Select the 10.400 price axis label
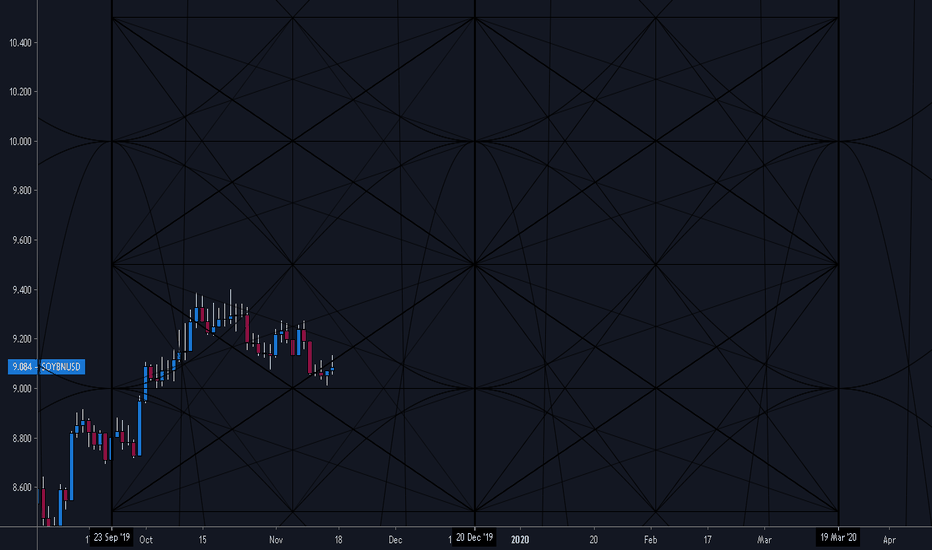Image resolution: width=932 pixels, height=550 pixels. (20, 43)
